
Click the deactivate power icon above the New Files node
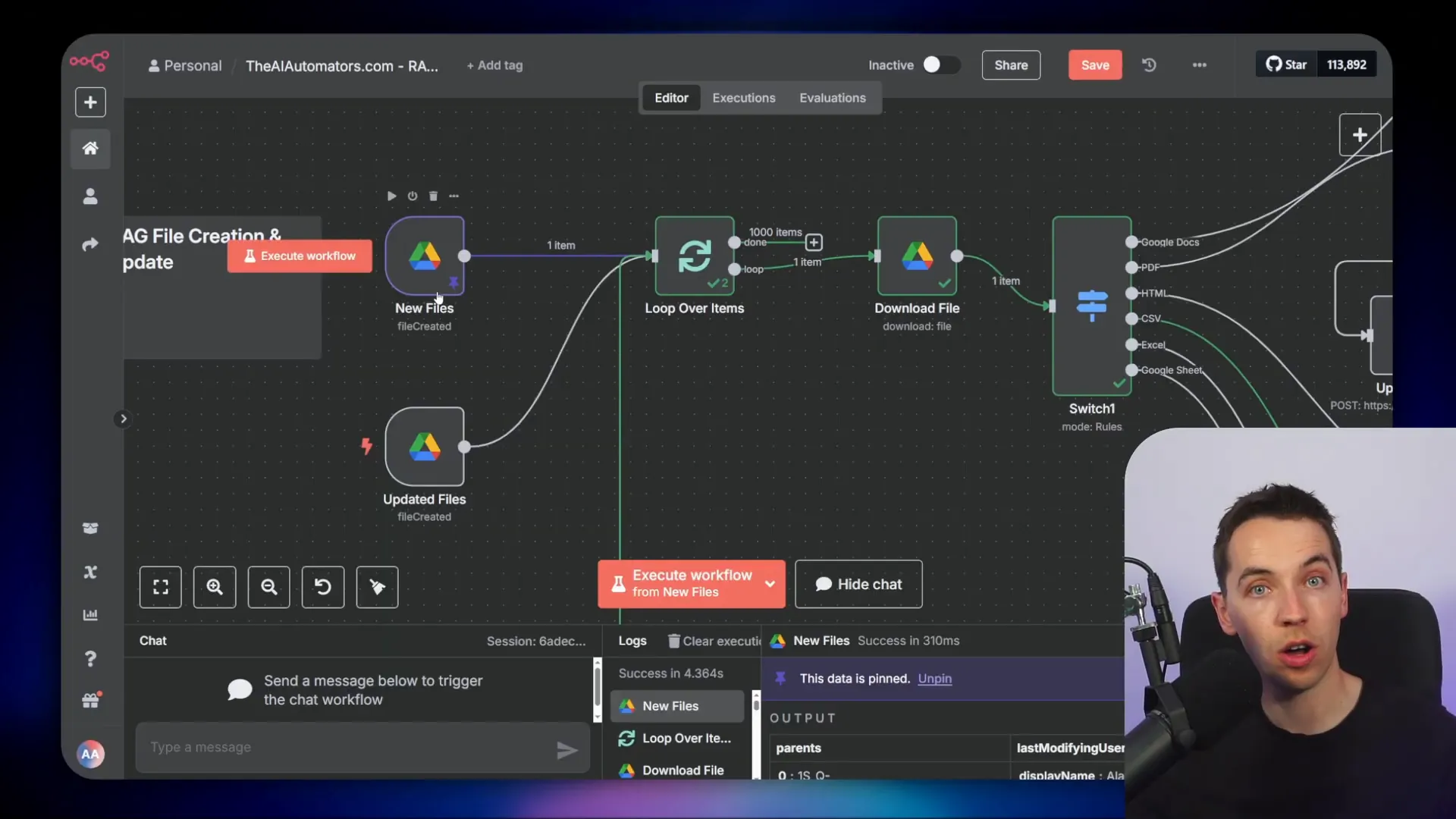coord(413,196)
